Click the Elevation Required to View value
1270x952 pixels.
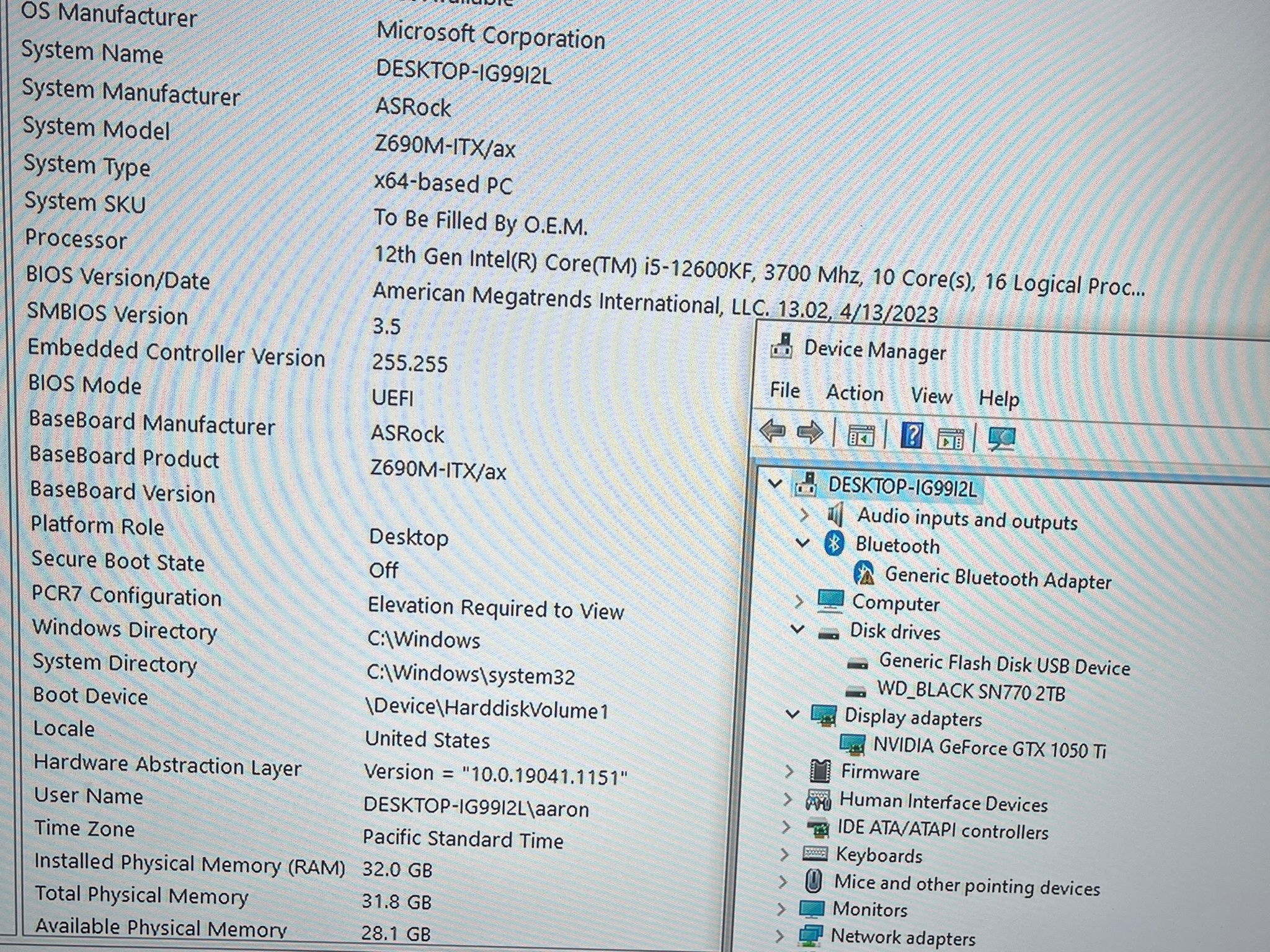click(x=495, y=608)
